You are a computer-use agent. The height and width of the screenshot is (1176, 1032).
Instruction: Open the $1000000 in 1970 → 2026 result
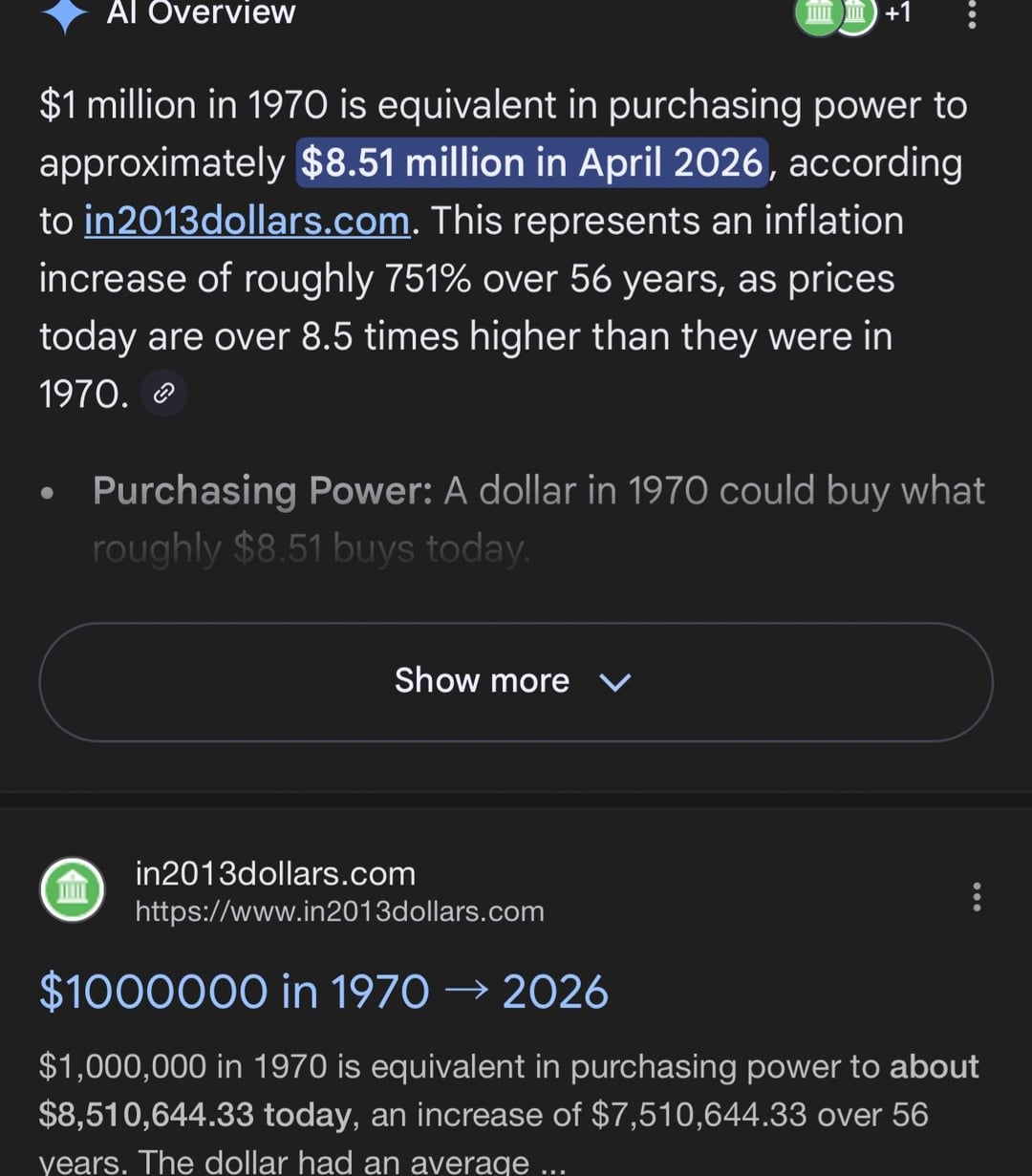pyautogui.click(x=323, y=992)
